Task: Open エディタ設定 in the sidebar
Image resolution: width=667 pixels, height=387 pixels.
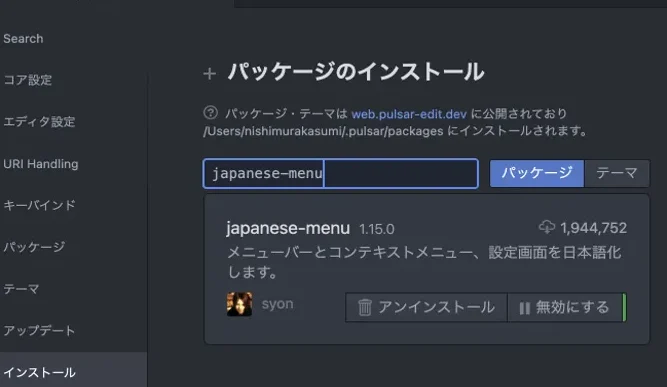Action: 39,122
